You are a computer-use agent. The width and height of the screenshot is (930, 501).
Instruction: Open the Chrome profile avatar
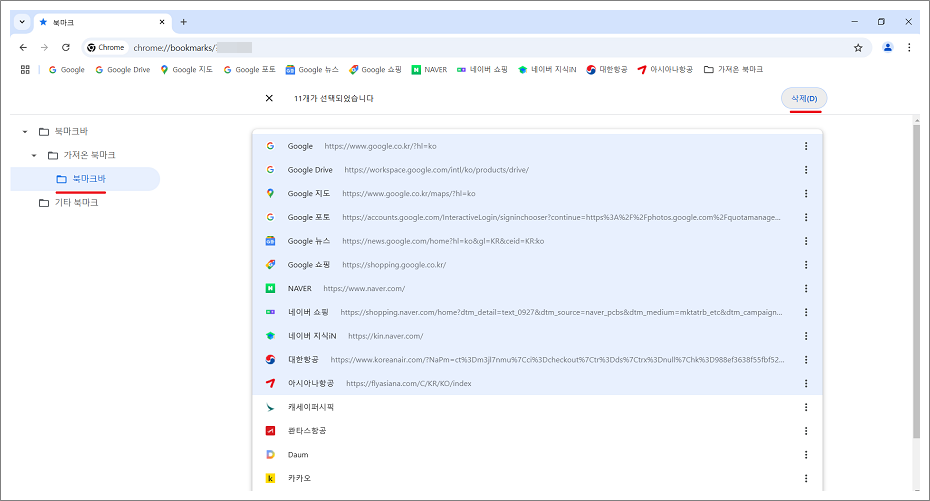(x=887, y=47)
